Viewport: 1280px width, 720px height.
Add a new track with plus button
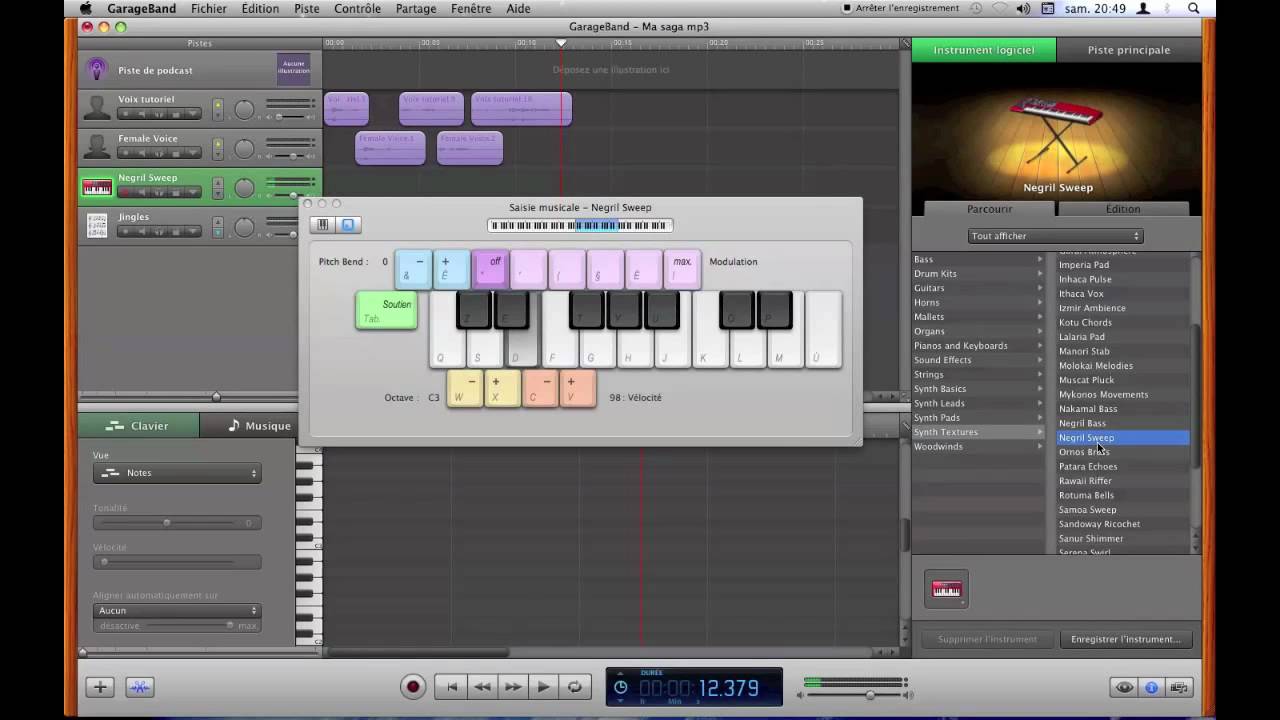[99, 687]
